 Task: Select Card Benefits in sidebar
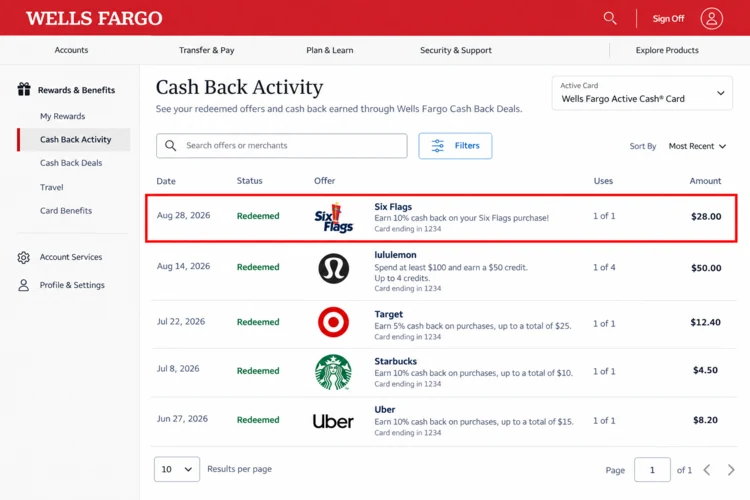pyautogui.click(x=66, y=211)
